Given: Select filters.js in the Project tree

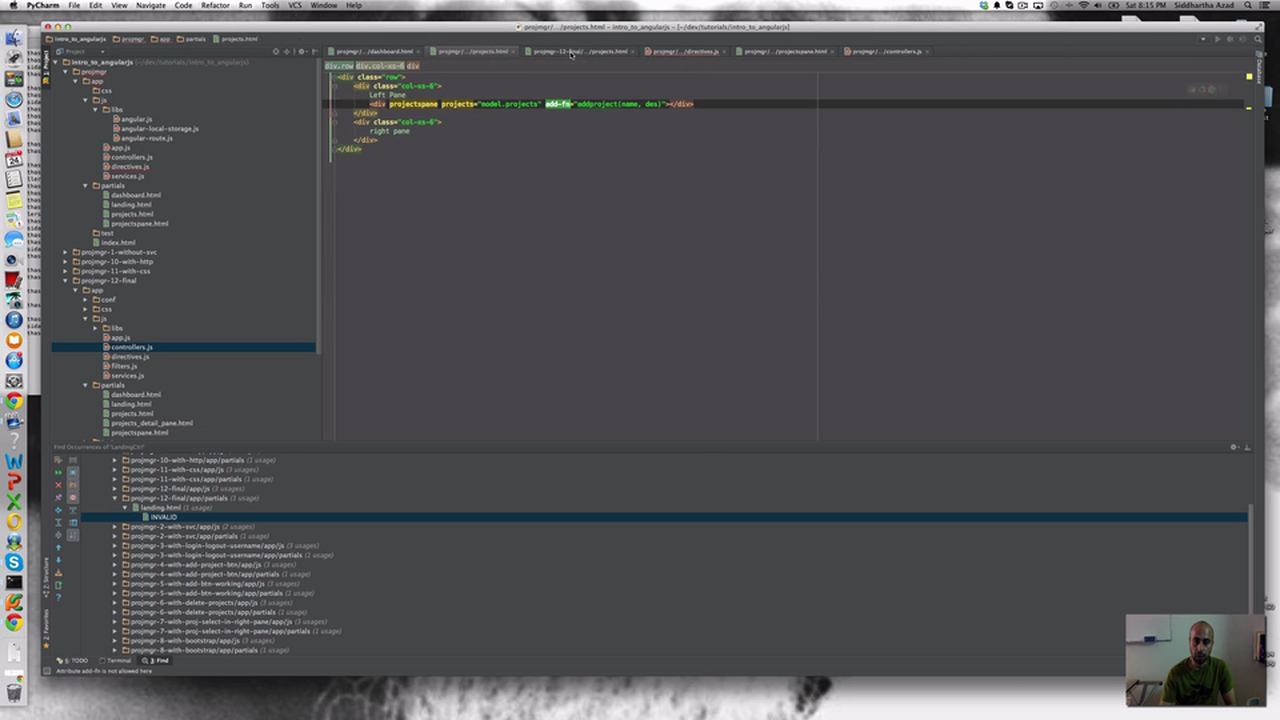Looking at the screenshot, I should pyautogui.click(x=124, y=366).
